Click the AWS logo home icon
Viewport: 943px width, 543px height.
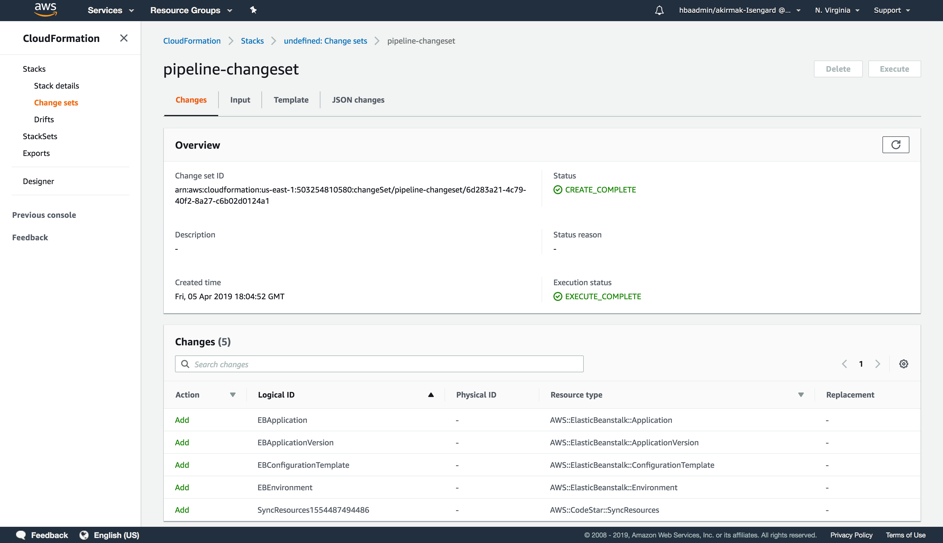(x=46, y=10)
